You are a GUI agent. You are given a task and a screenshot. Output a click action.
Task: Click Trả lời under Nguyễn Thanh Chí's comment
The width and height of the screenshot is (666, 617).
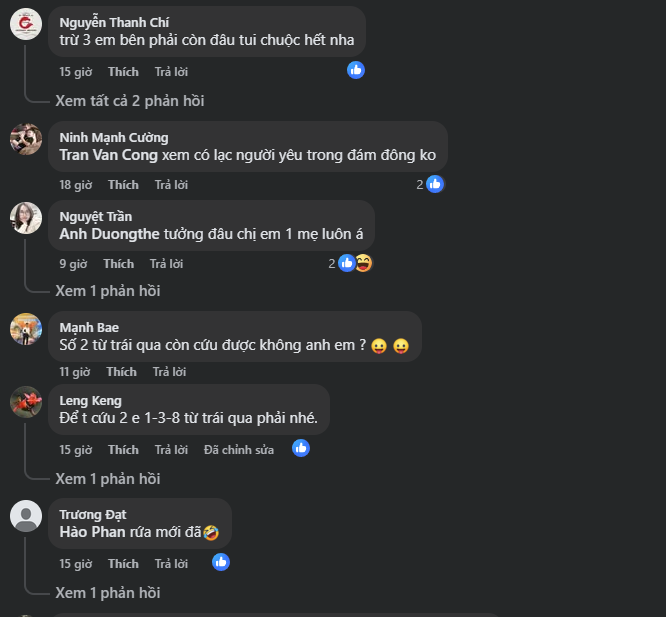tap(171, 72)
